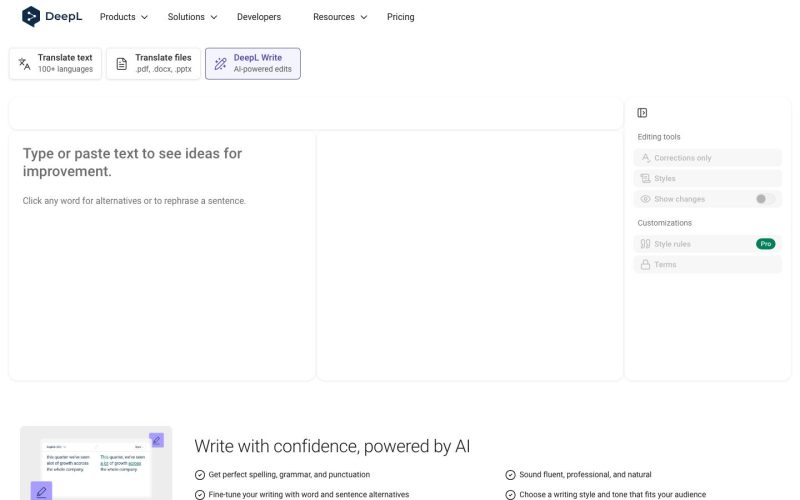Click the chevron next to Resources
This screenshot has height=500, width=800.
point(364,17)
